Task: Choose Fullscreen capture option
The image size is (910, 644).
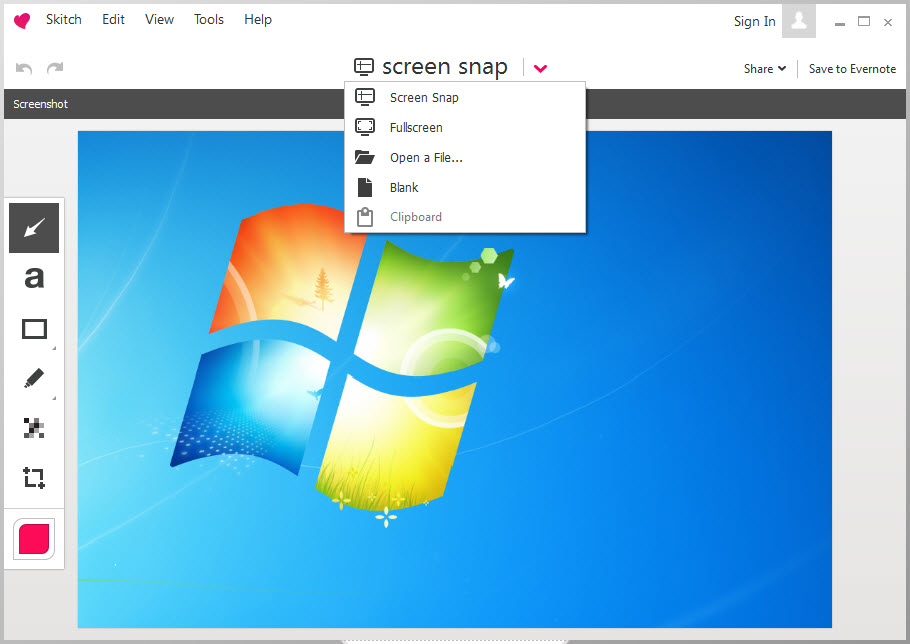Action: [465, 127]
